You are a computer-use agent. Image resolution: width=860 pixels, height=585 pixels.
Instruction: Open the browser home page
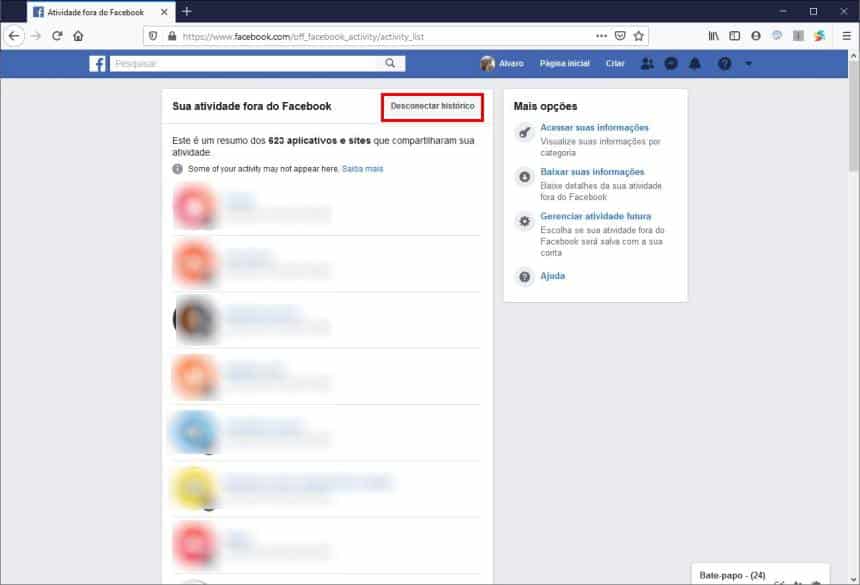(78, 36)
